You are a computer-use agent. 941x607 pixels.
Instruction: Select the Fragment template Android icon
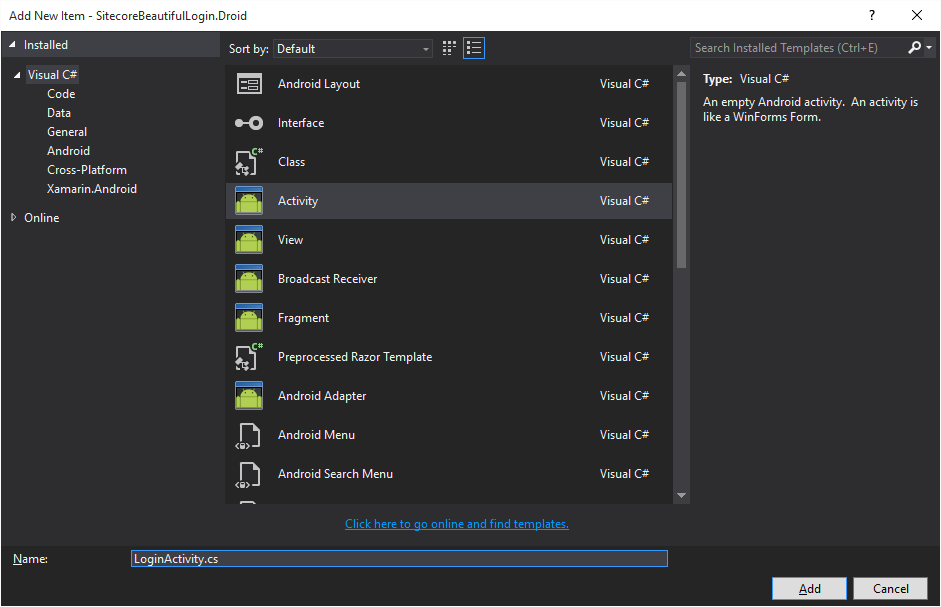[249, 318]
